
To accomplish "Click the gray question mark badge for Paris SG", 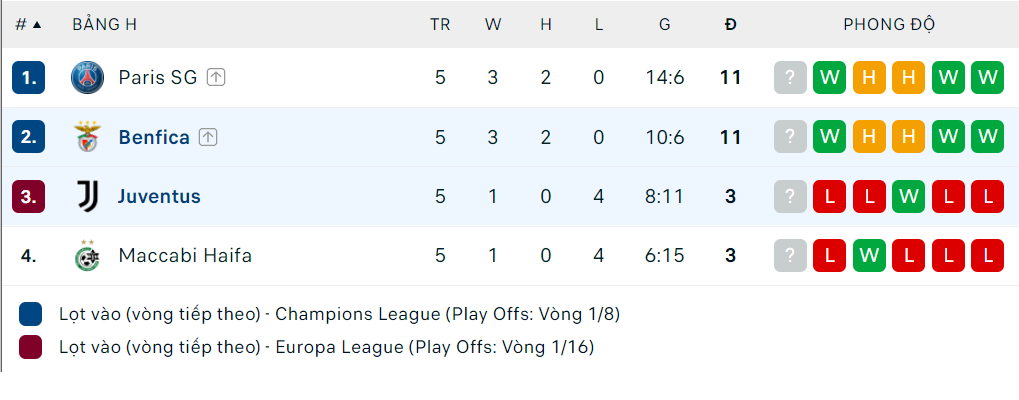I will [790, 78].
